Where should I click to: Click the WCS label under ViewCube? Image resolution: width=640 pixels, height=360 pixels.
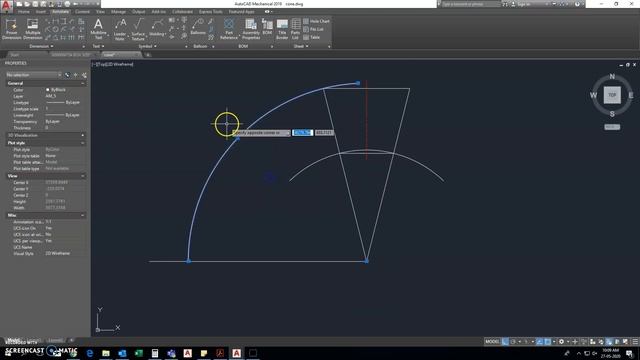pyautogui.click(x=612, y=127)
